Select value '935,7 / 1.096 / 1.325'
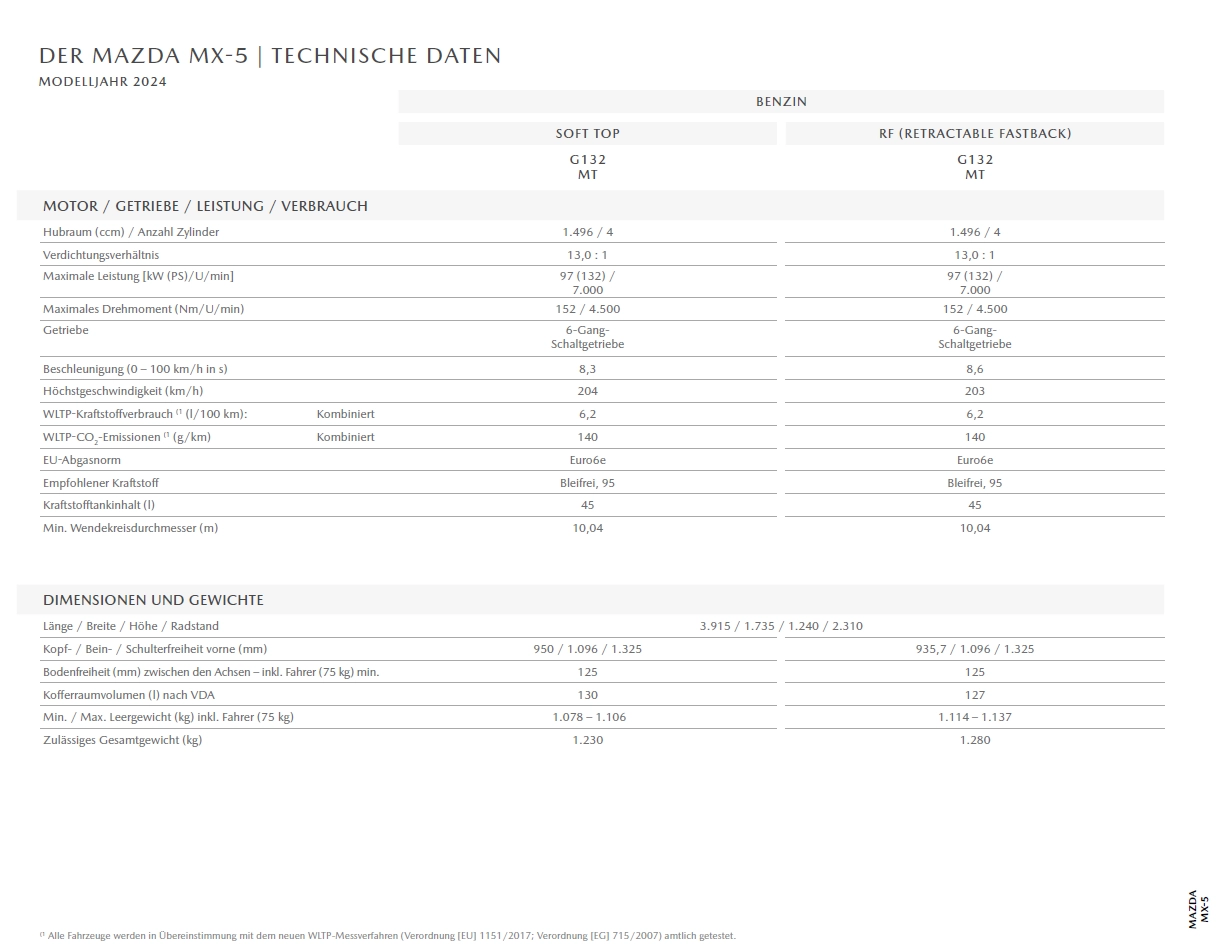 [x=975, y=649]
